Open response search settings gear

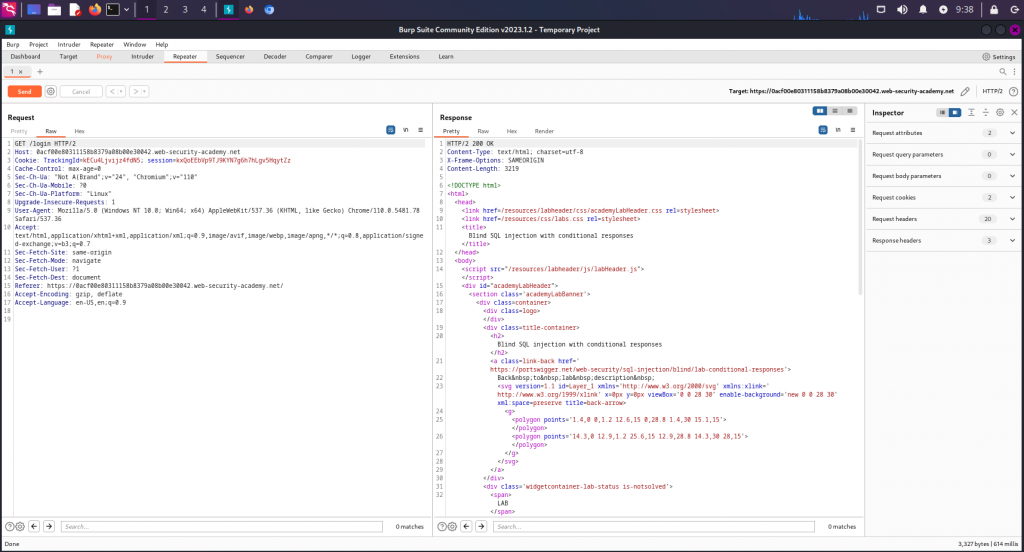[452, 527]
